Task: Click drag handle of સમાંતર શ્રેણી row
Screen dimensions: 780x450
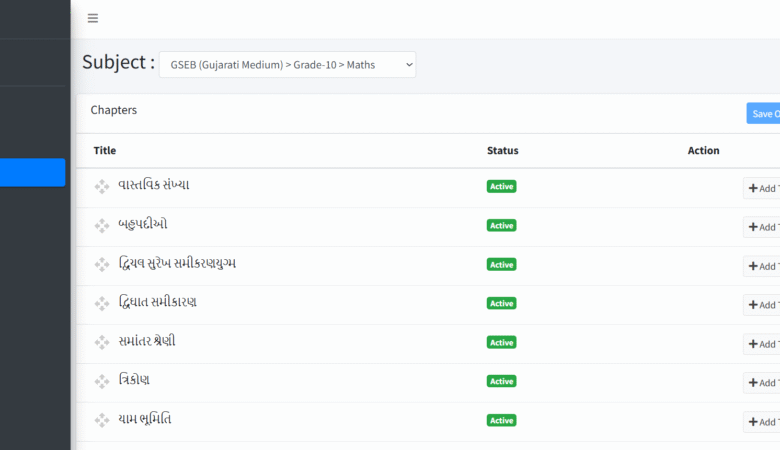Action: tap(102, 343)
